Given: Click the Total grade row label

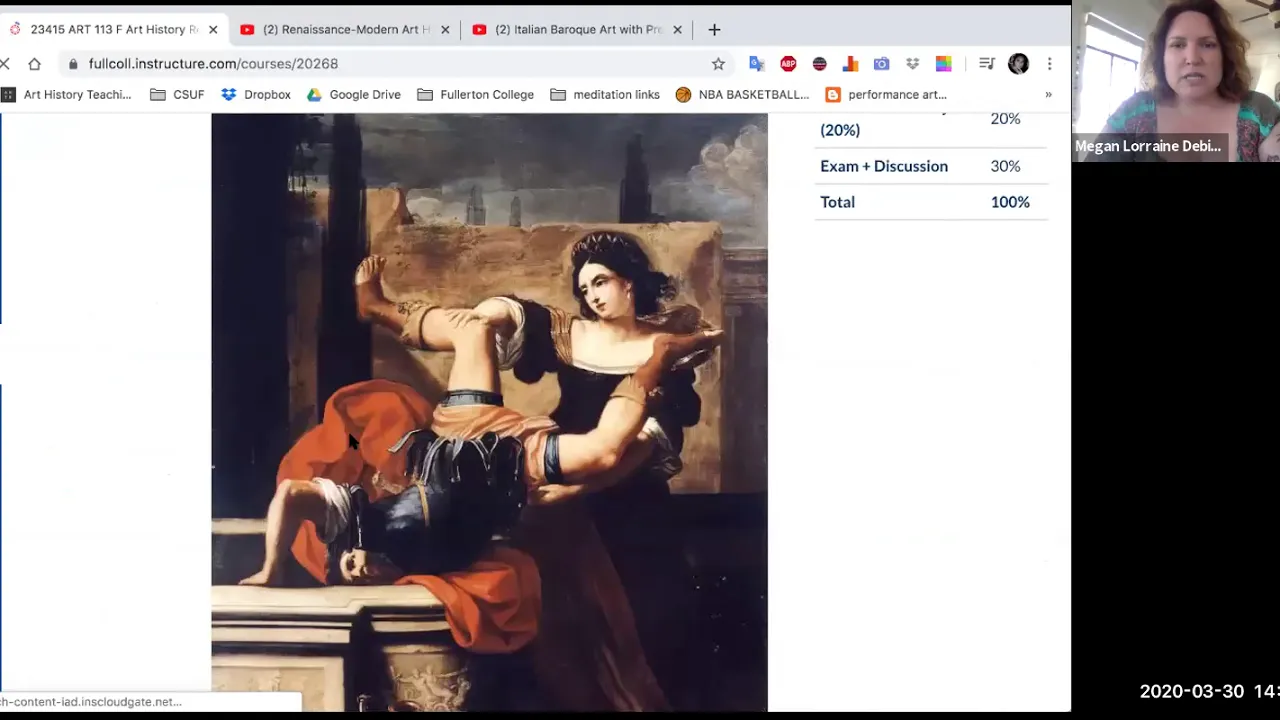Looking at the screenshot, I should [838, 202].
